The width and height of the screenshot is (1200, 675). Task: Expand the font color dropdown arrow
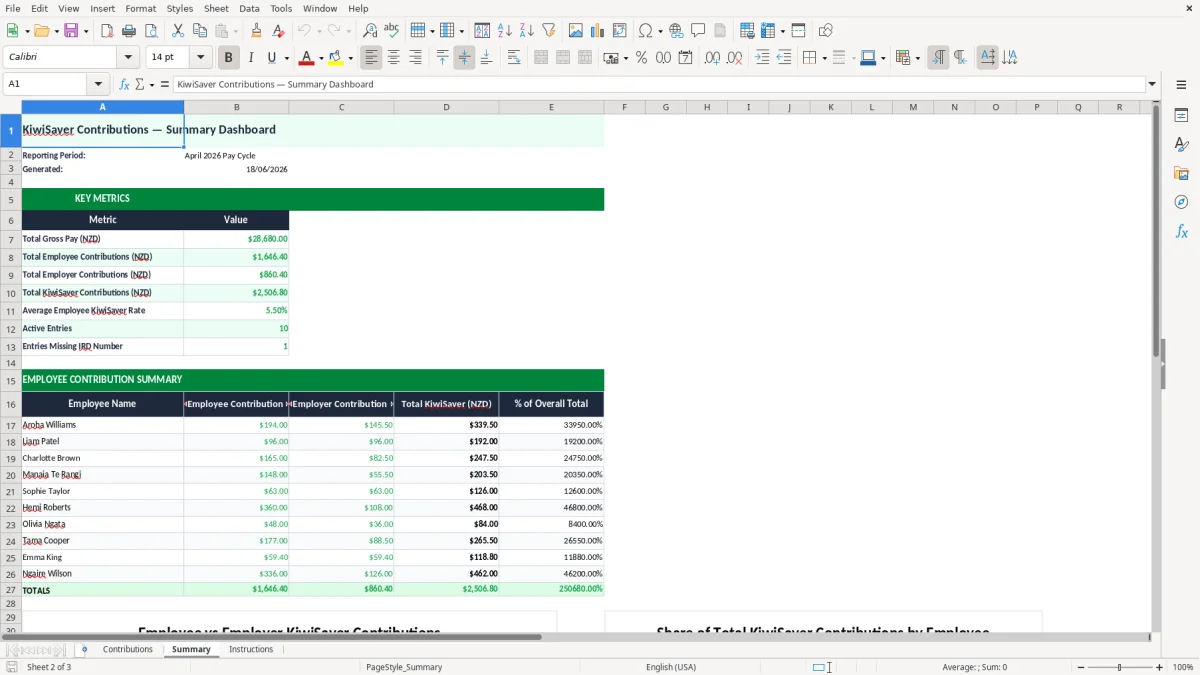tap(321, 58)
